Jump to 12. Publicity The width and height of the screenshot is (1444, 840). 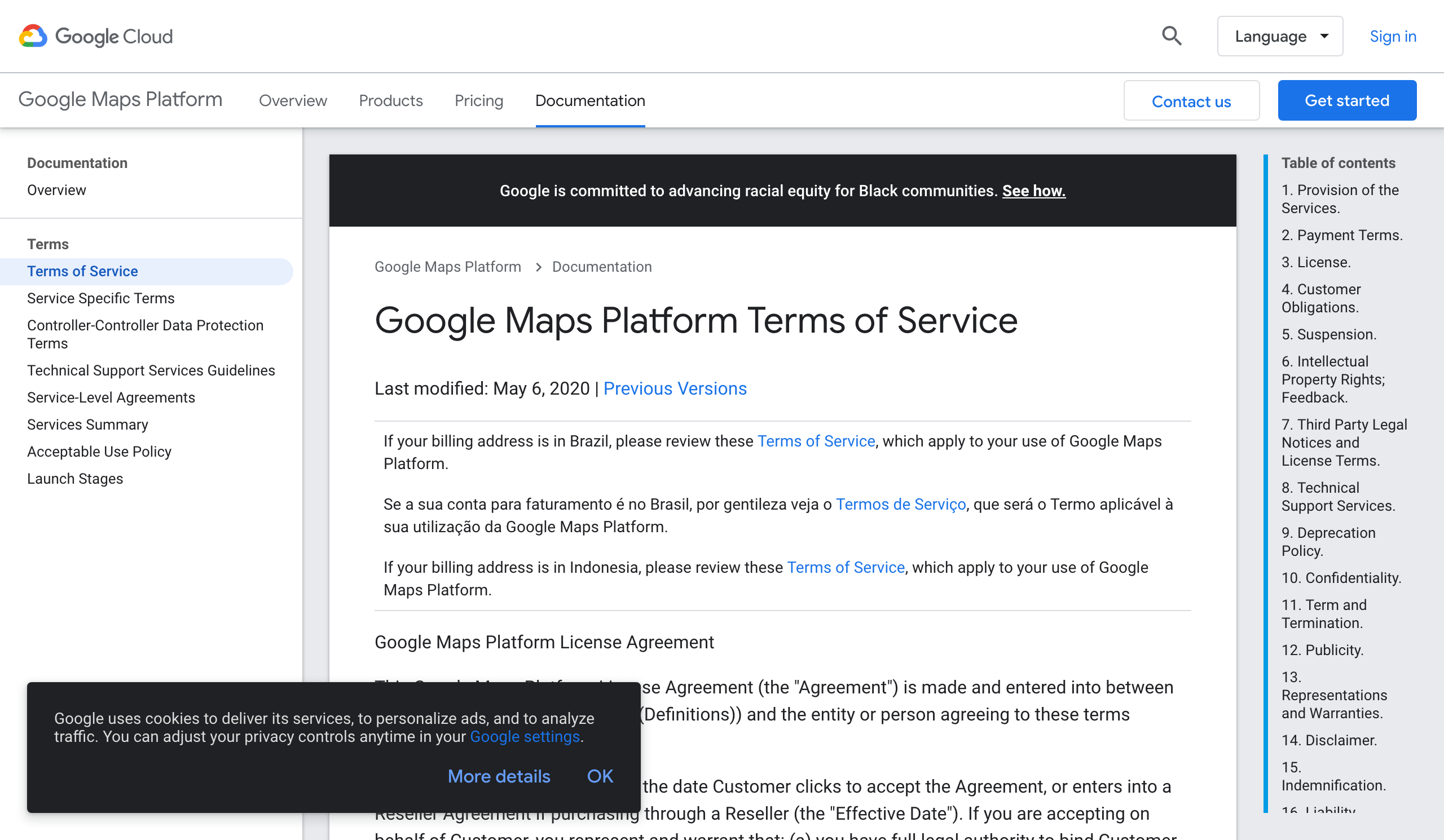tap(1323, 650)
